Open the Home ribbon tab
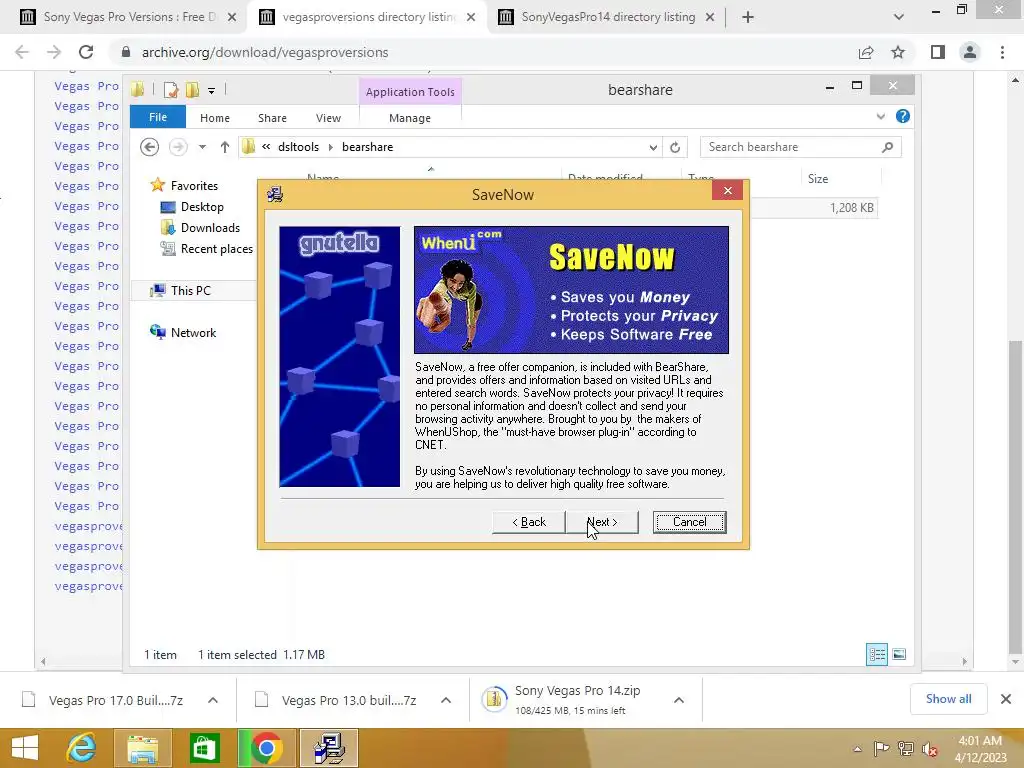 (x=215, y=118)
